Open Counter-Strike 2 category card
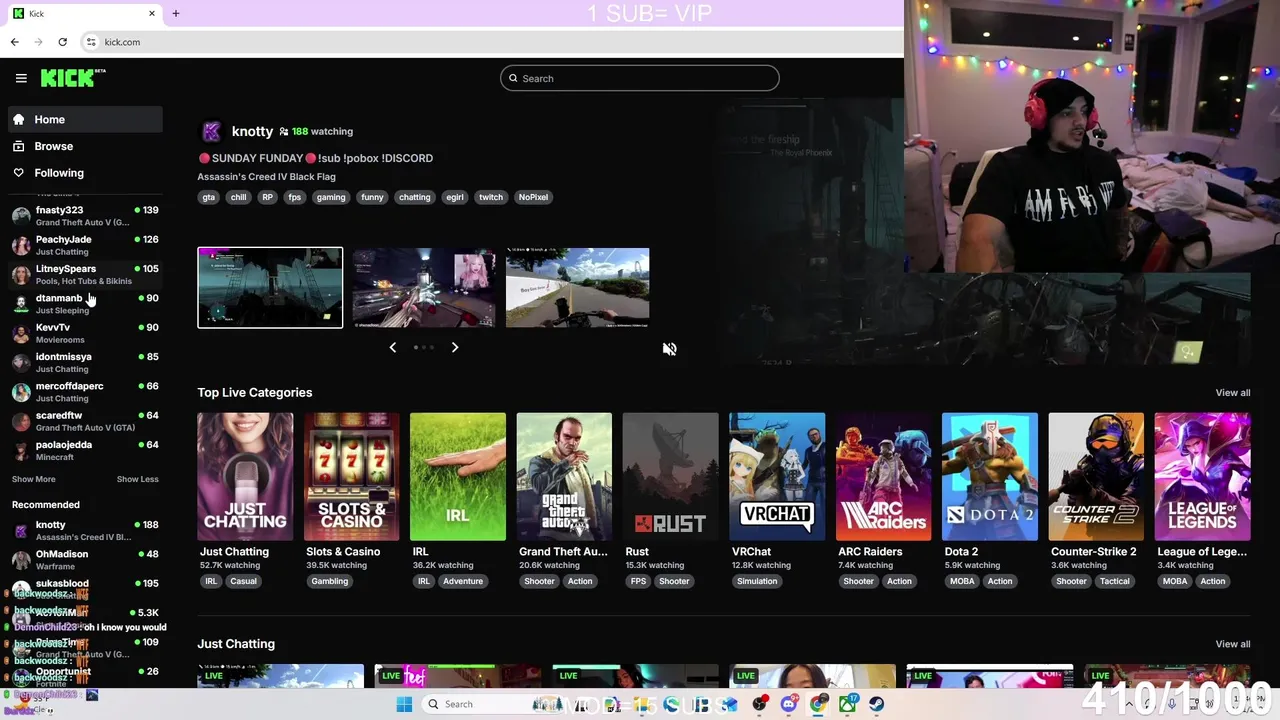1280x720 pixels. 1096,476
